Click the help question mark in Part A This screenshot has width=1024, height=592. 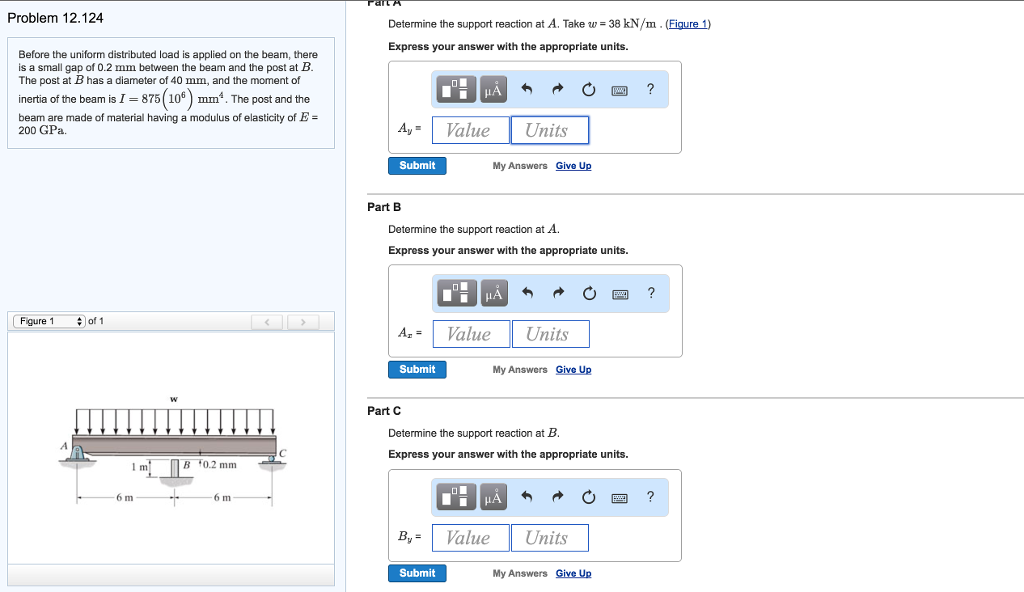(x=650, y=89)
